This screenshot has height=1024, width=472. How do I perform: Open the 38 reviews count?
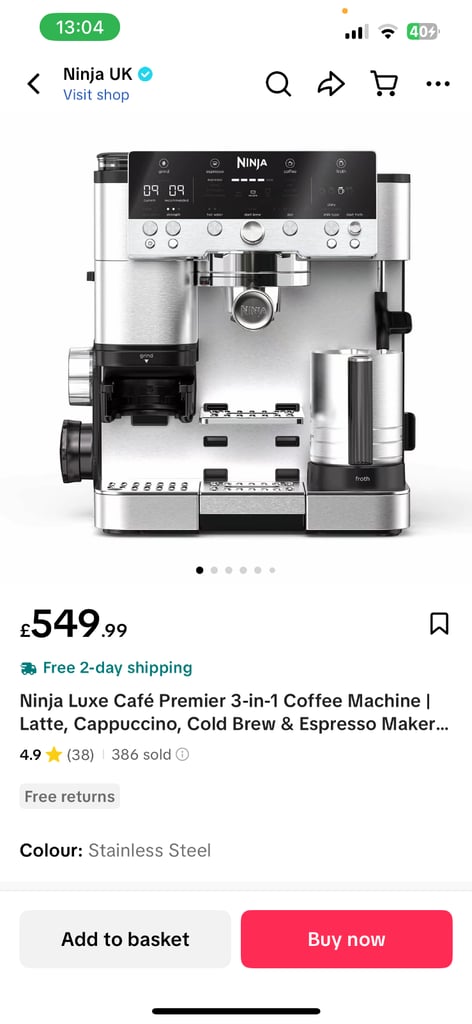[80, 755]
